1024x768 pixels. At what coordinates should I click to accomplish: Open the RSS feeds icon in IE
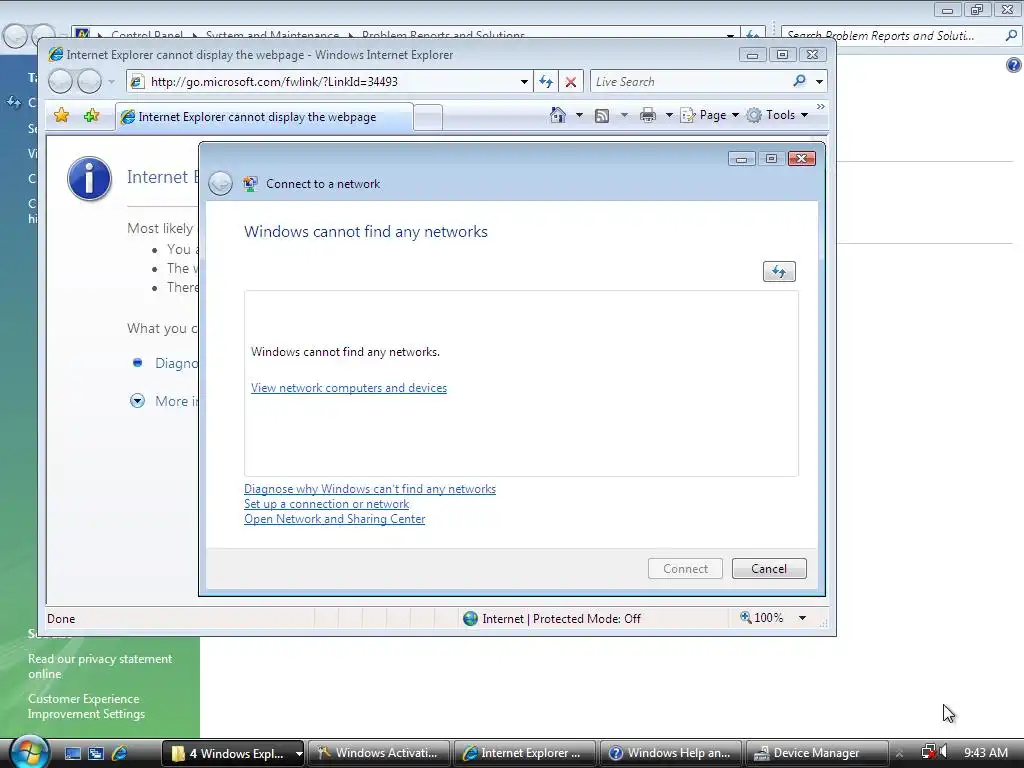pyautogui.click(x=602, y=116)
